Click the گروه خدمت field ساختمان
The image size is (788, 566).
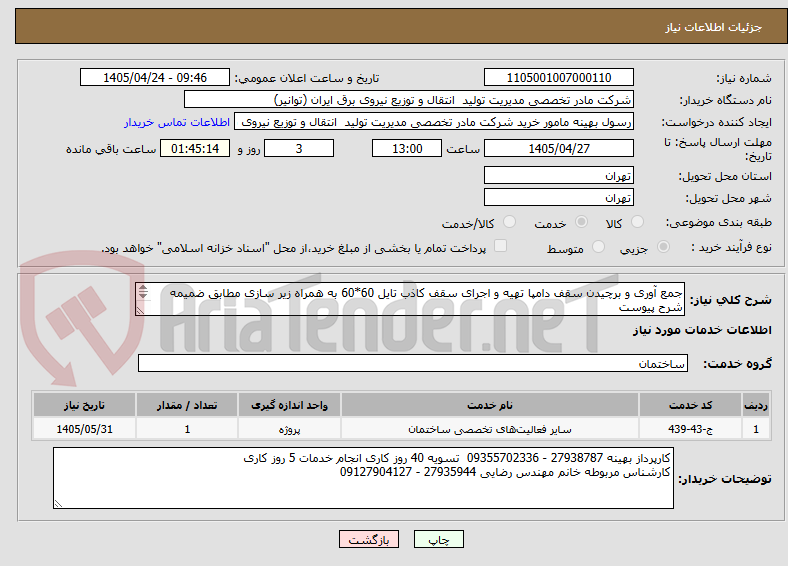[x=413, y=363]
